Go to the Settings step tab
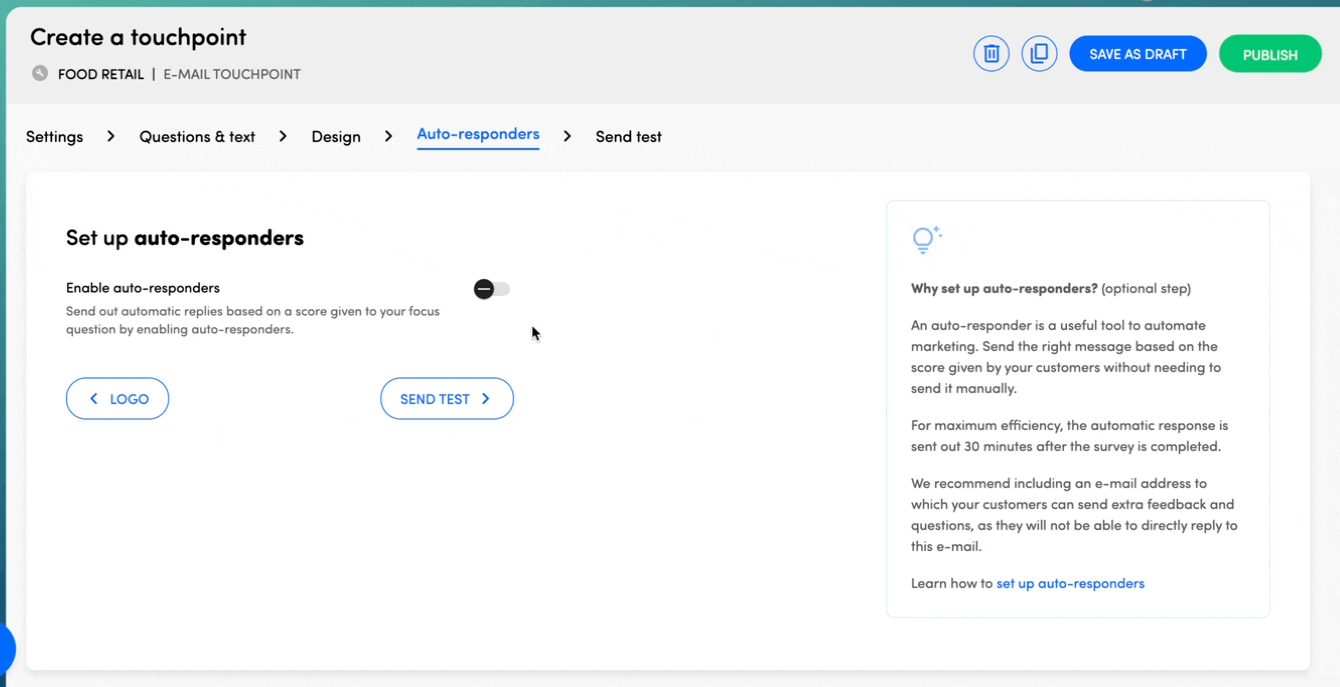The width and height of the screenshot is (1340, 687). pyautogui.click(x=54, y=136)
